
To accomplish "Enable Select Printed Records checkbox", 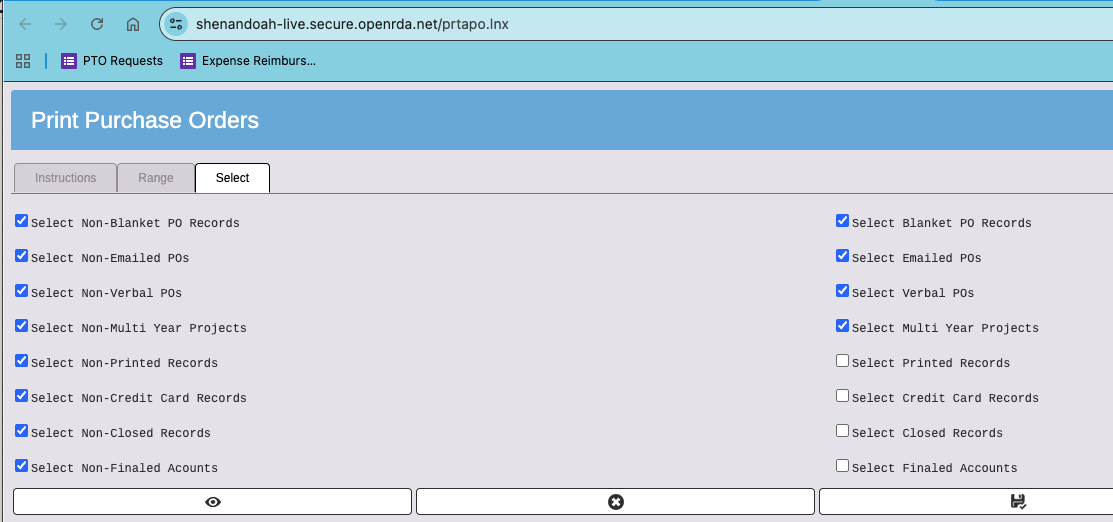I will click(843, 361).
